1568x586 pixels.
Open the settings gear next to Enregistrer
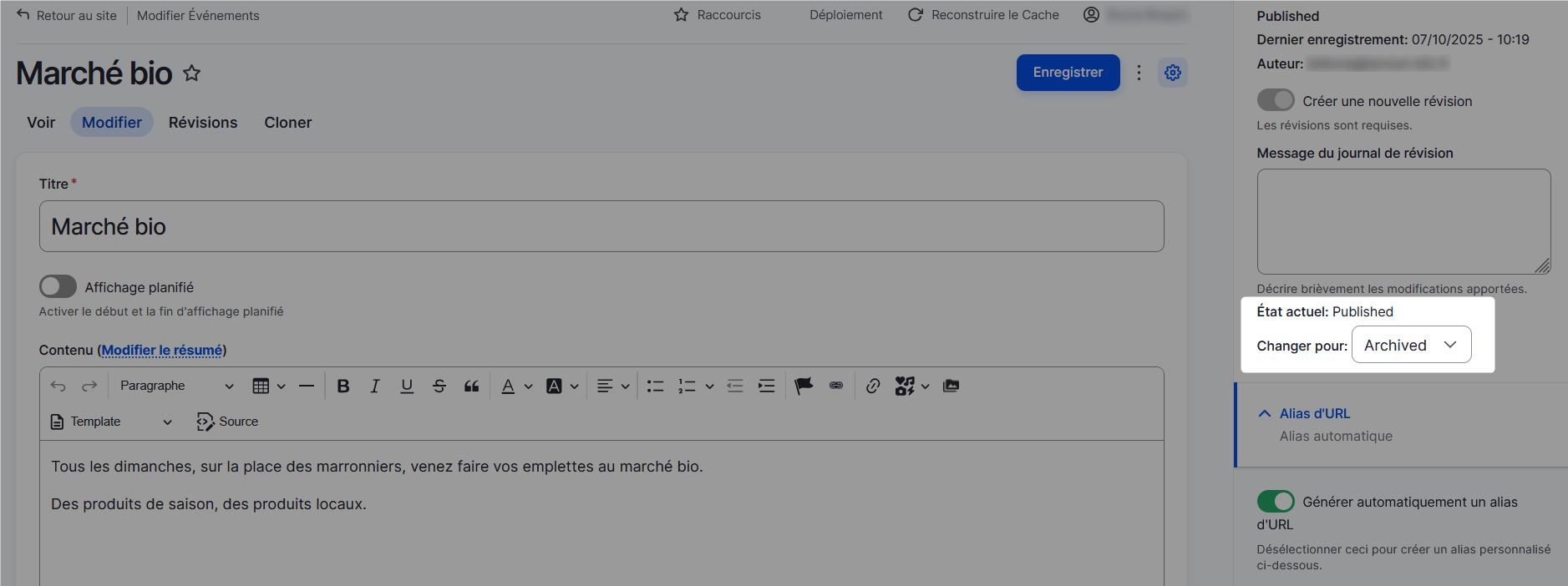pyautogui.click(x=1172, y=73)
